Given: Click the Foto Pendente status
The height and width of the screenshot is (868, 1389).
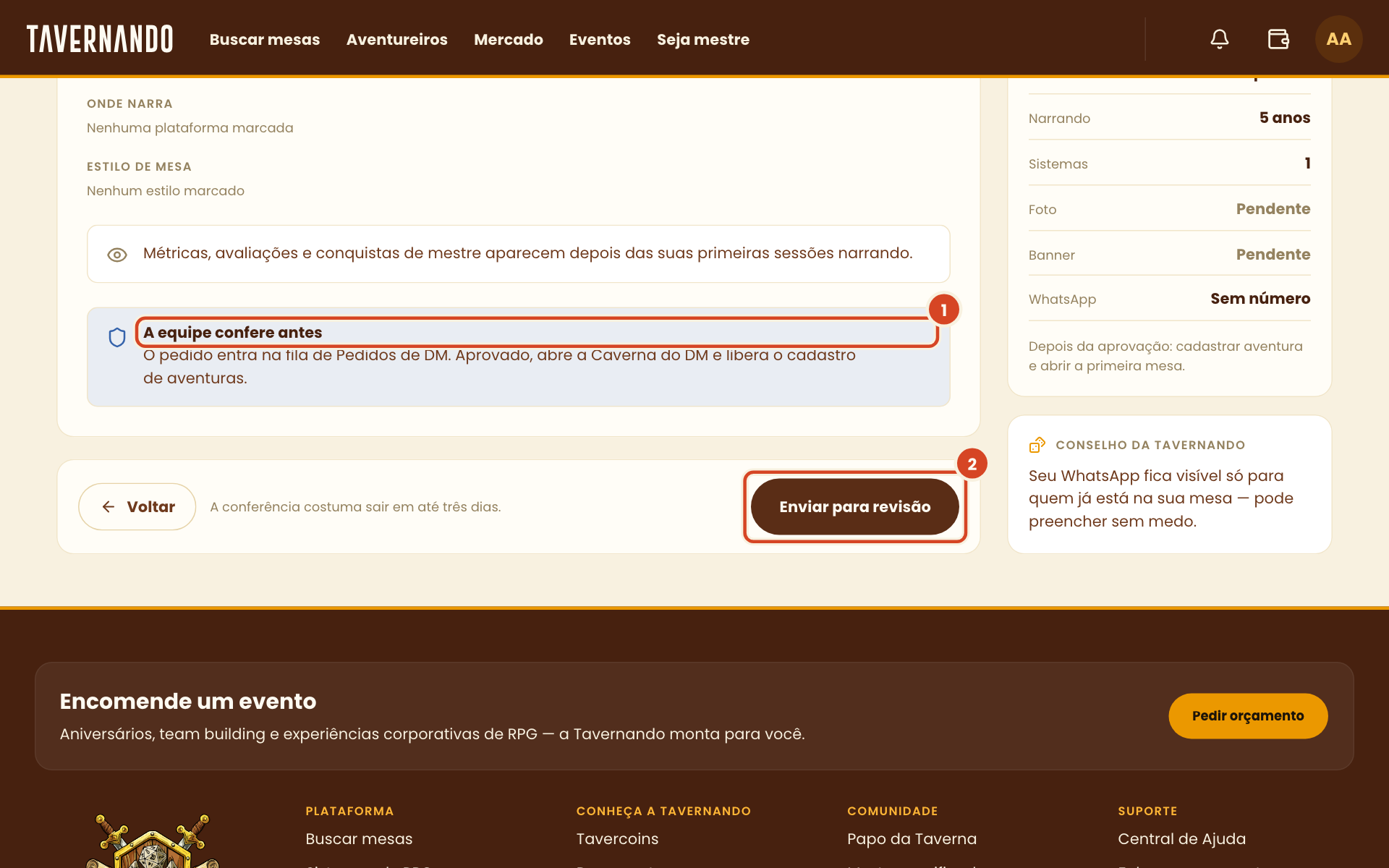Looking at the screenshot, I should tap(1273, 209).
